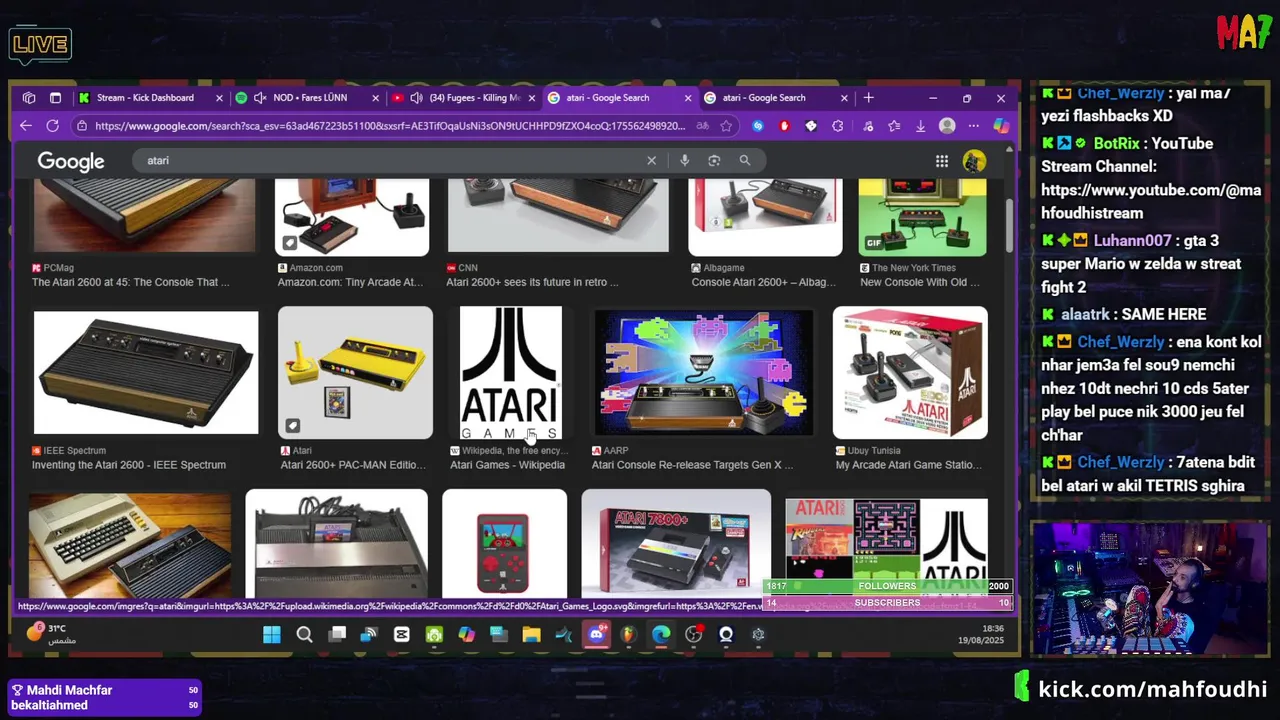Open the tab actions menu icon
Screen dimensions: 1280x720
coord(55,98)
